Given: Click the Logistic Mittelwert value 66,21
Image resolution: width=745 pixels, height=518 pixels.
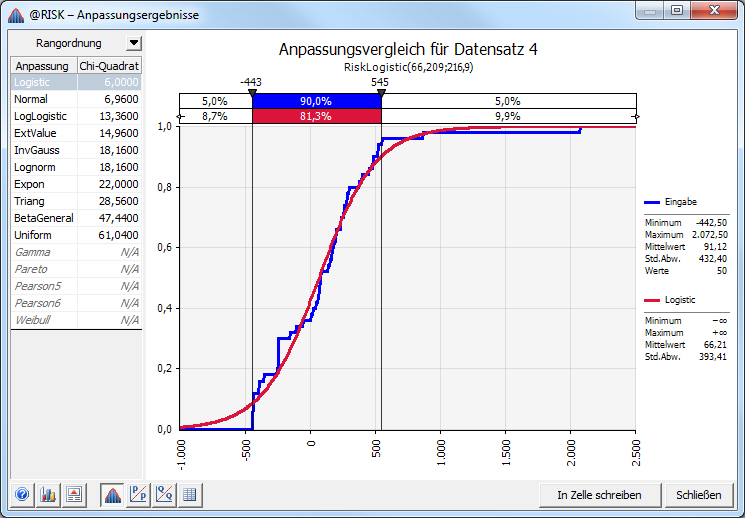Looking at the screenshot, I should coord(715,345).
